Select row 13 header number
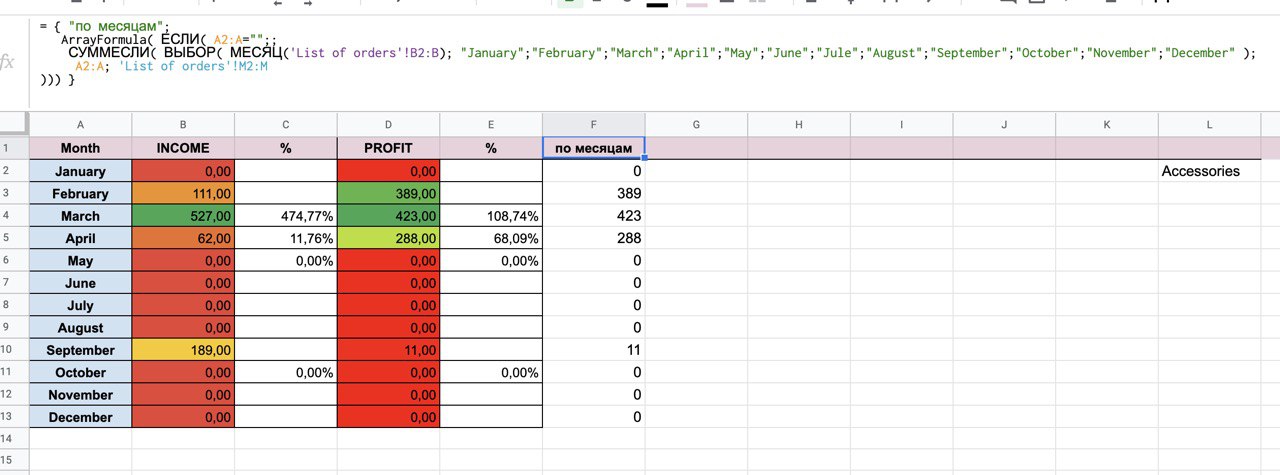This screenshot has height=475, width=1280. point(14,417)
